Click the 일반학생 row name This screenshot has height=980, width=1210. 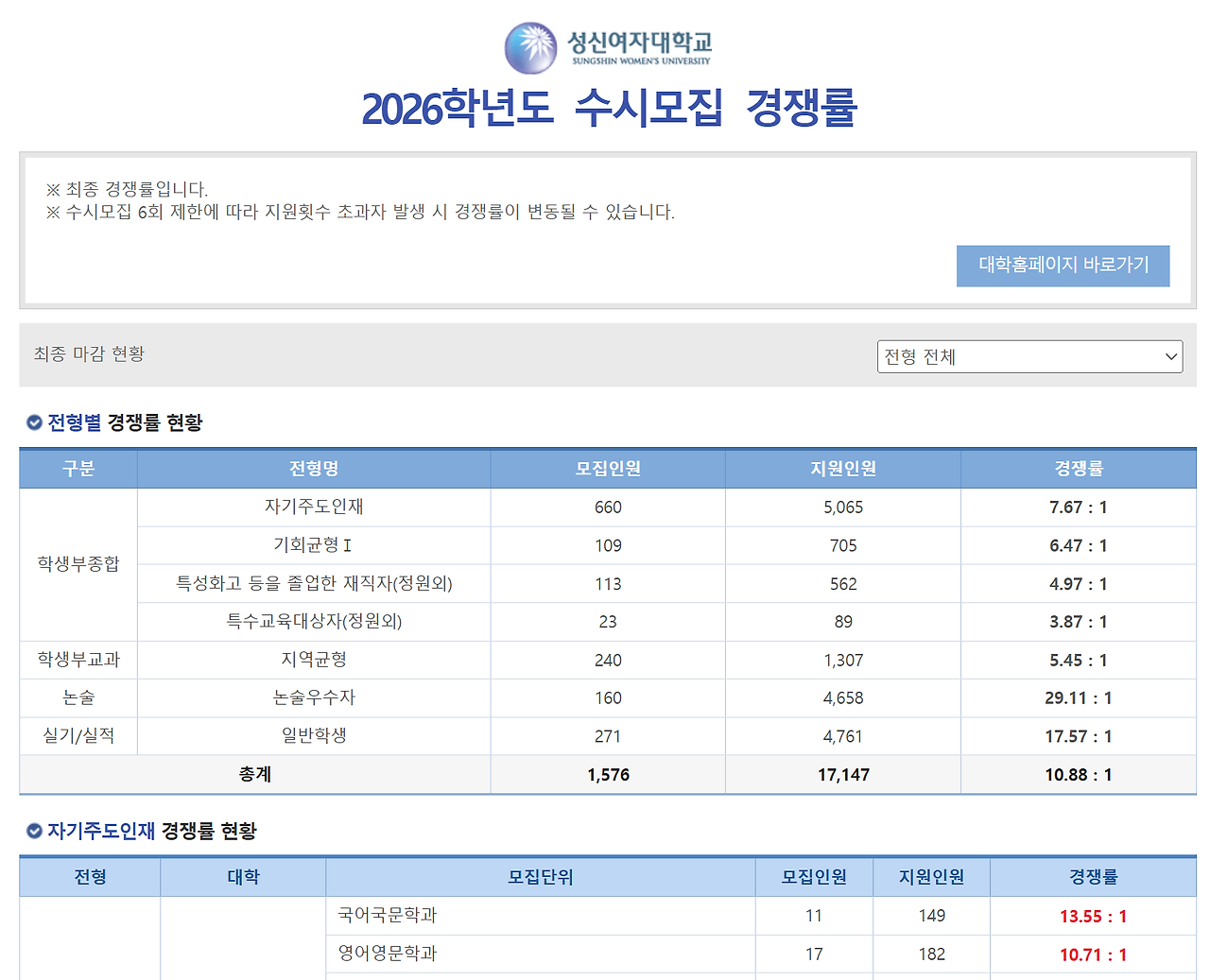pos(314,735)
